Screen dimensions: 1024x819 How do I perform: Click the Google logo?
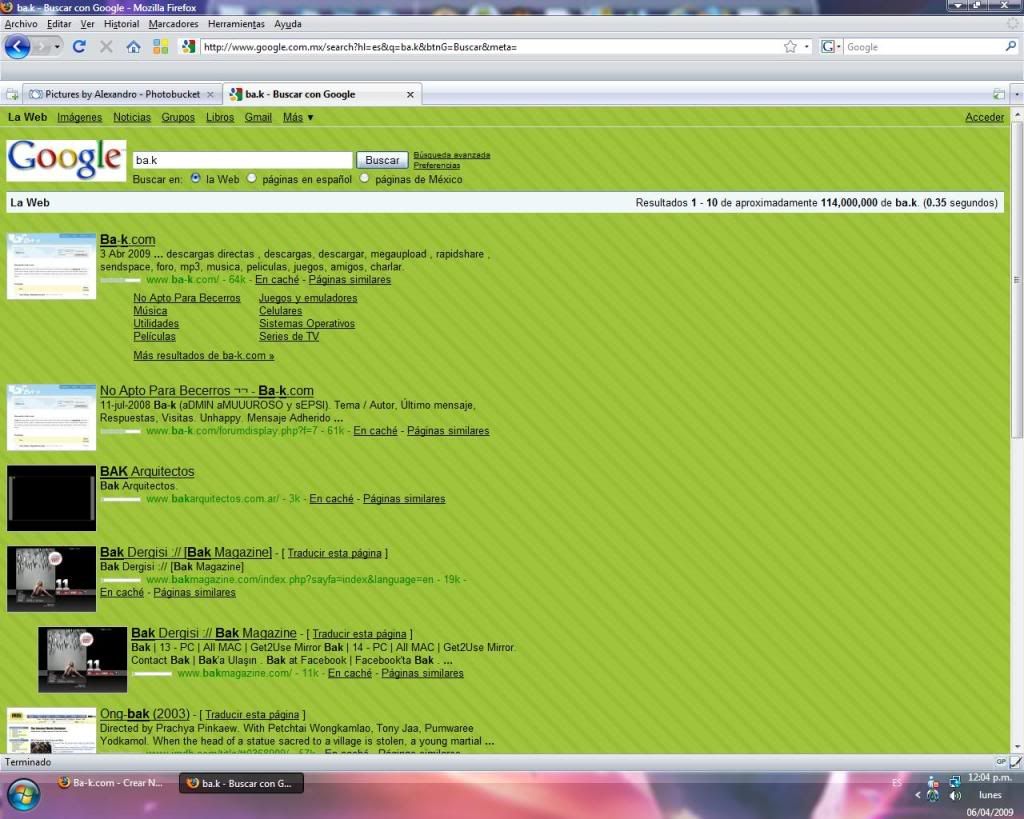(x=66, y=160)
